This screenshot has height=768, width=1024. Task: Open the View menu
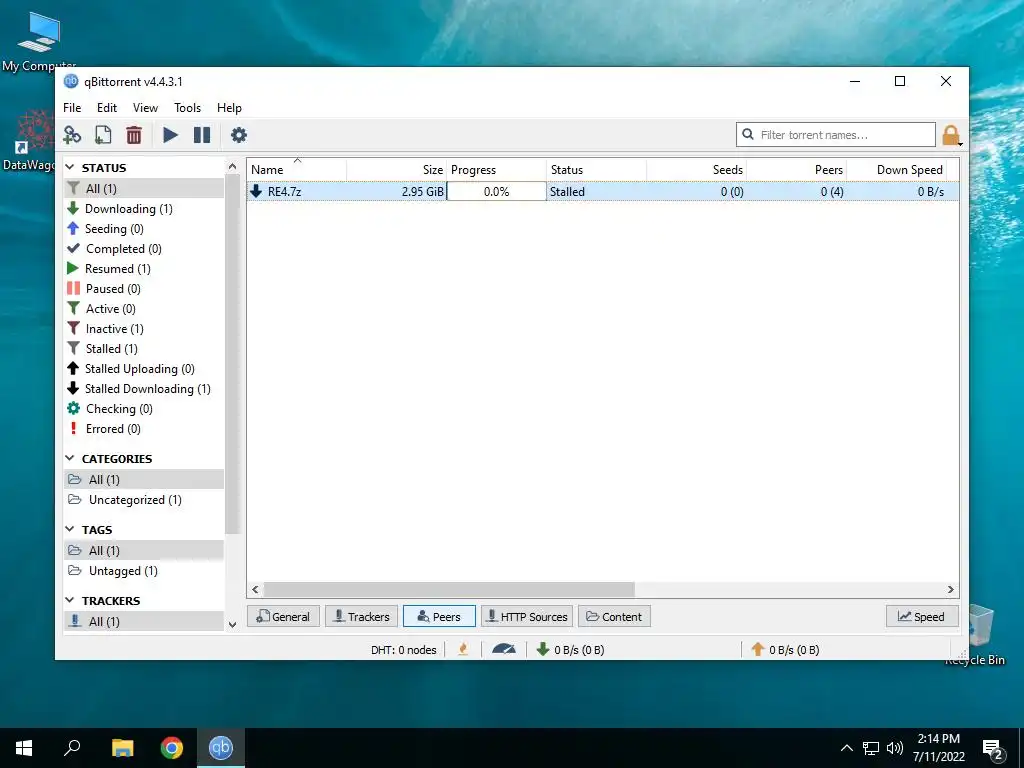click(145, 108)
